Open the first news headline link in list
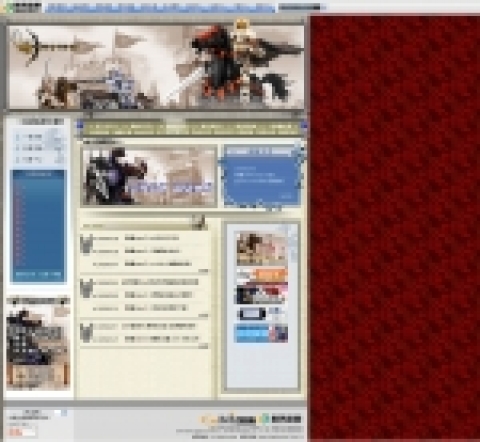This screenshot has height=442, width=480. click(152, 238)
